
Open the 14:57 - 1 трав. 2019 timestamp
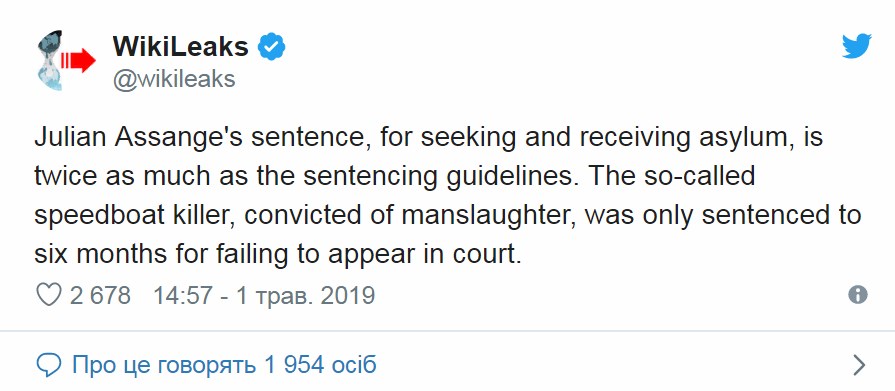264,296
